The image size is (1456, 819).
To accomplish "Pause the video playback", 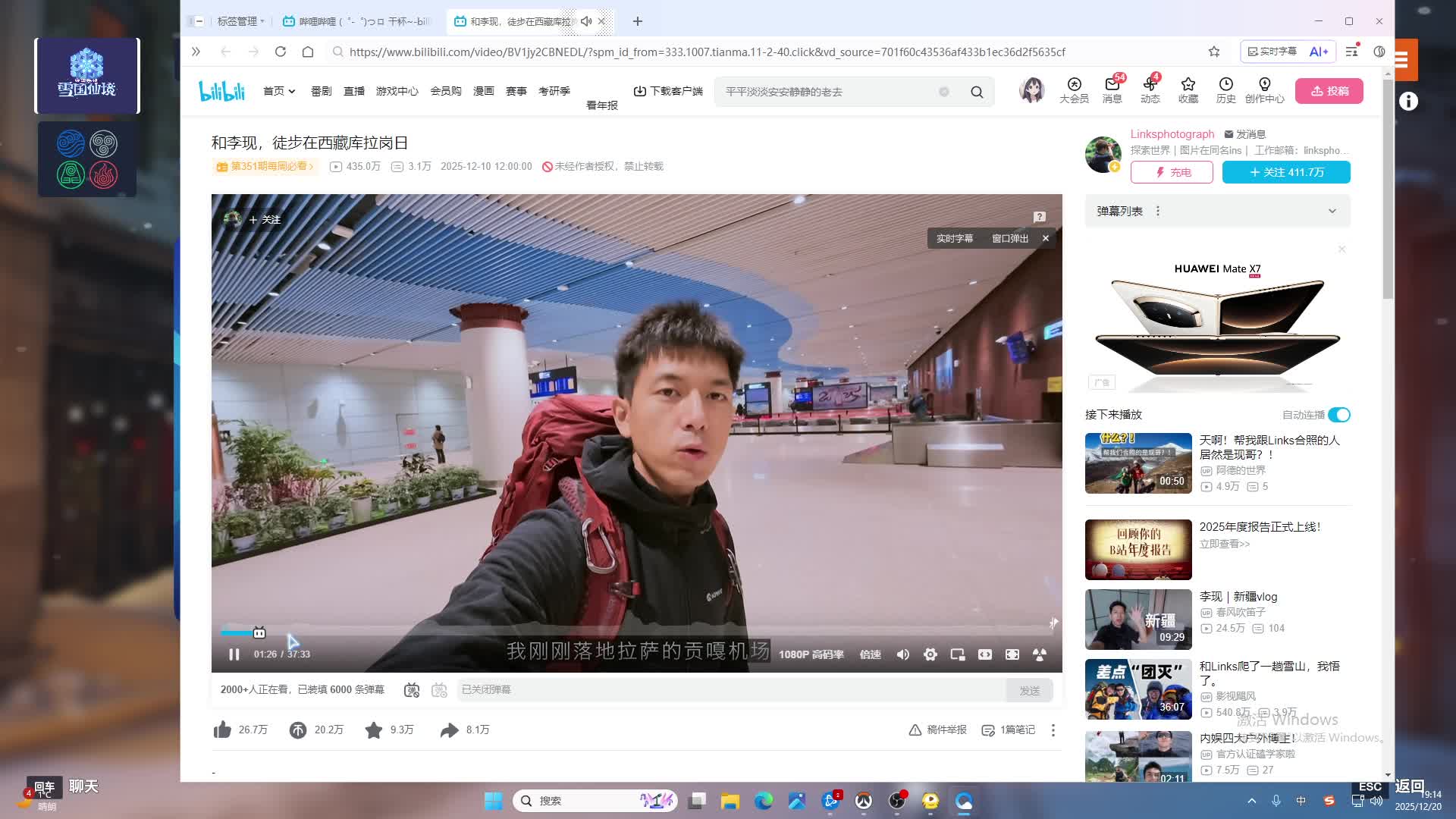I will point(234,654).
